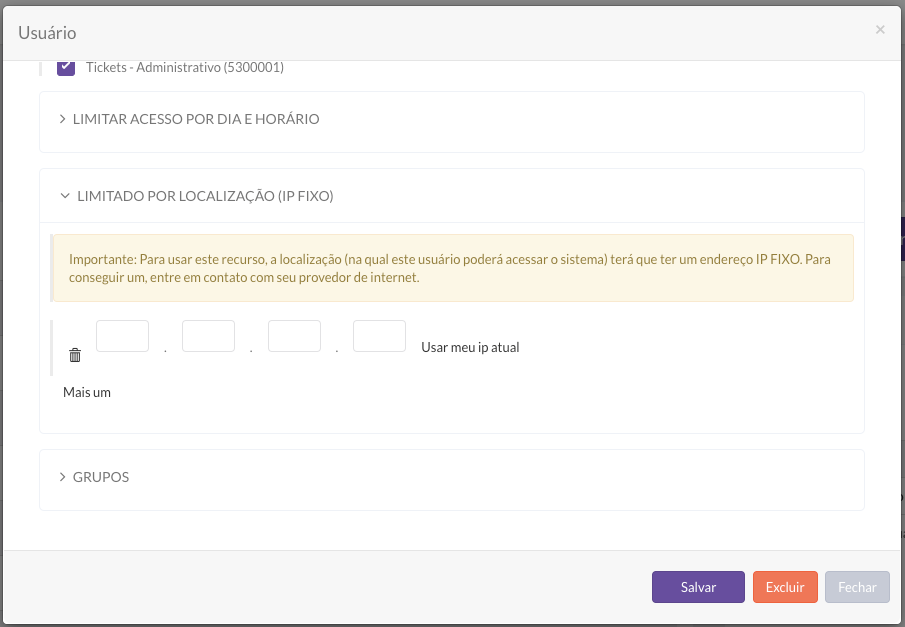Uncheck Tickets - Administrativo (5300001) checkbox

[x=66, y=67]
